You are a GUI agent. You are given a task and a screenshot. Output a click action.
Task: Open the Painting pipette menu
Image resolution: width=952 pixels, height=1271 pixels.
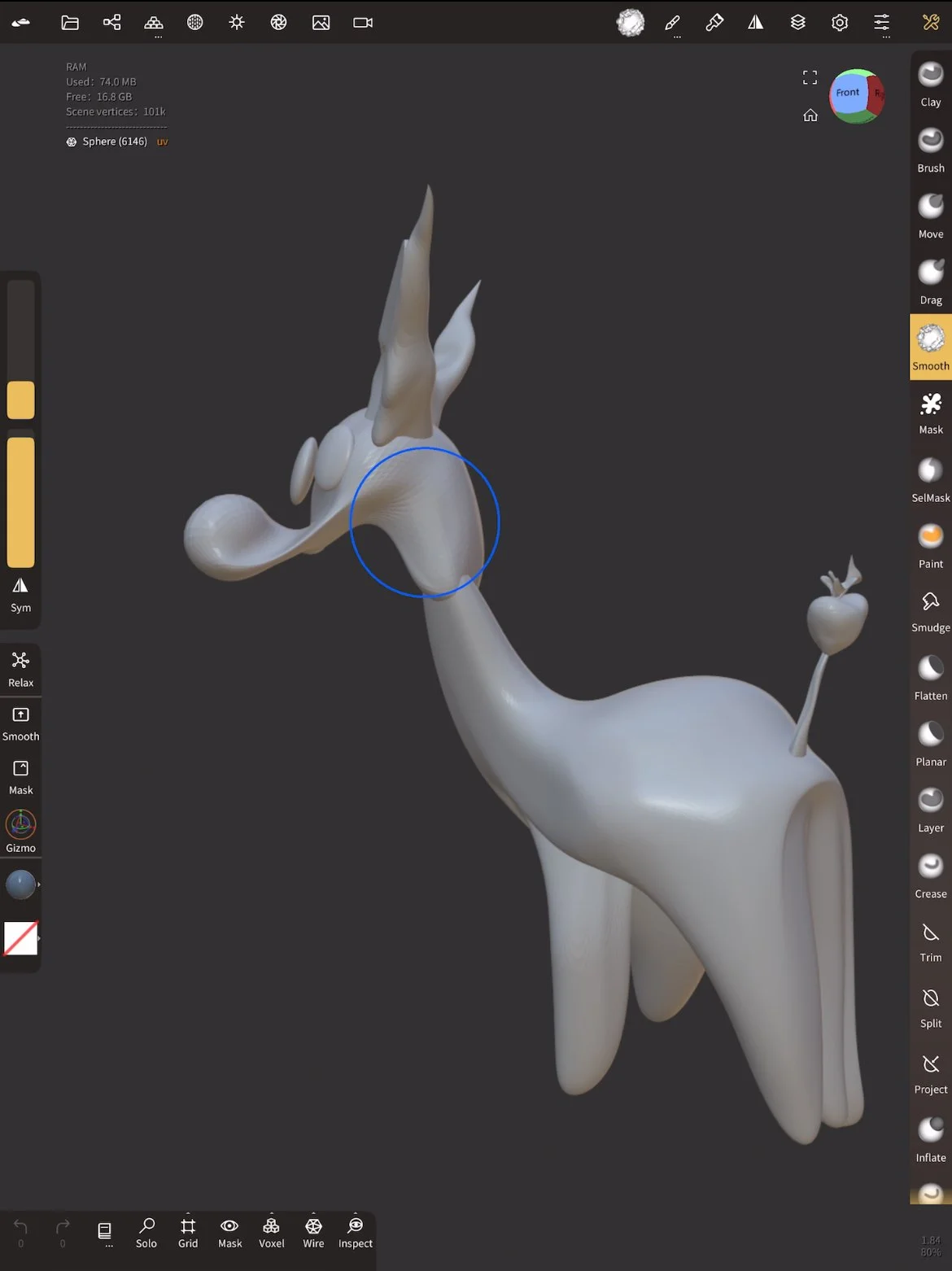point(714,23)
